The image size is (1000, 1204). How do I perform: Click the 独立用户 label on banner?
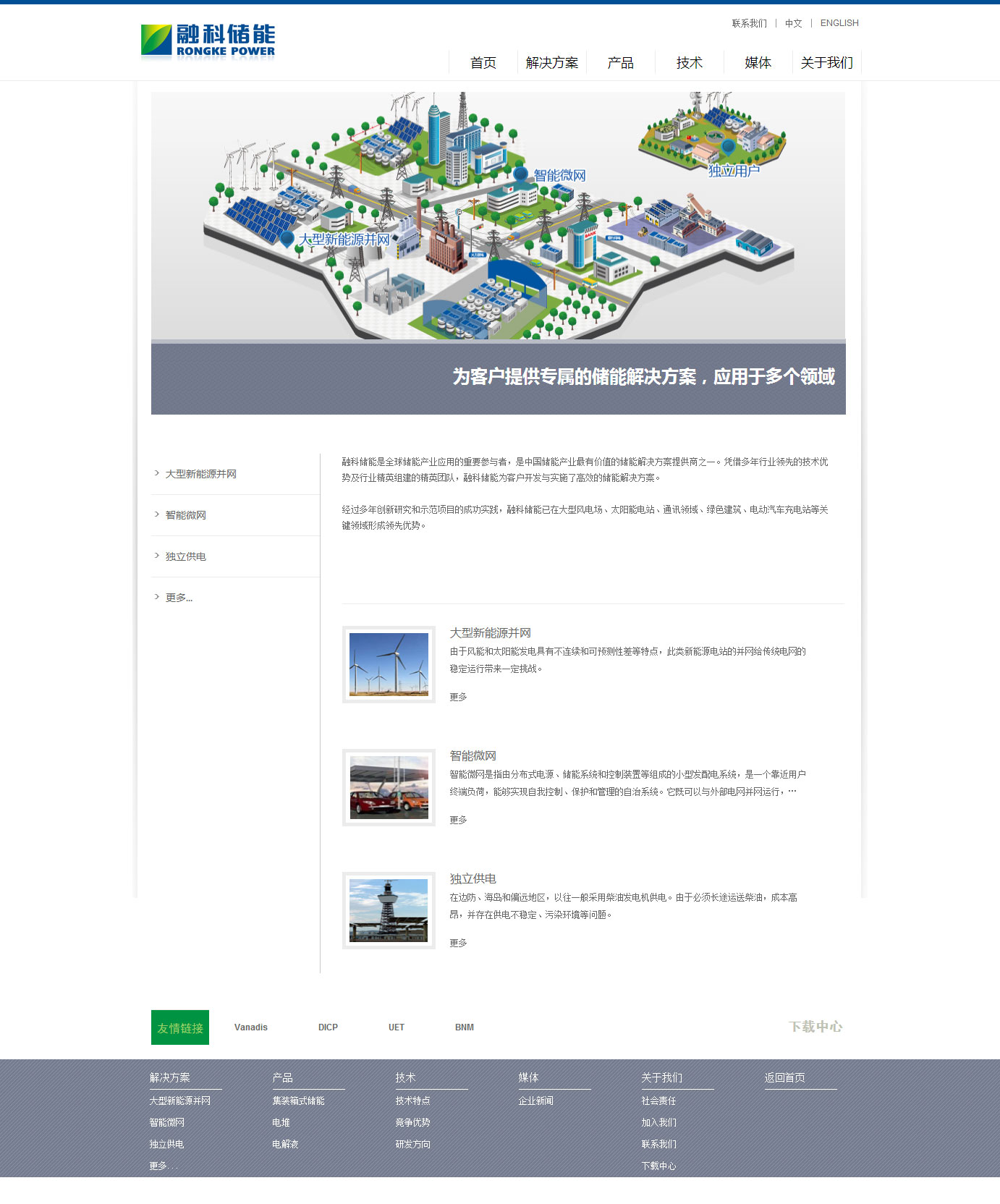[x=734, y=171]
